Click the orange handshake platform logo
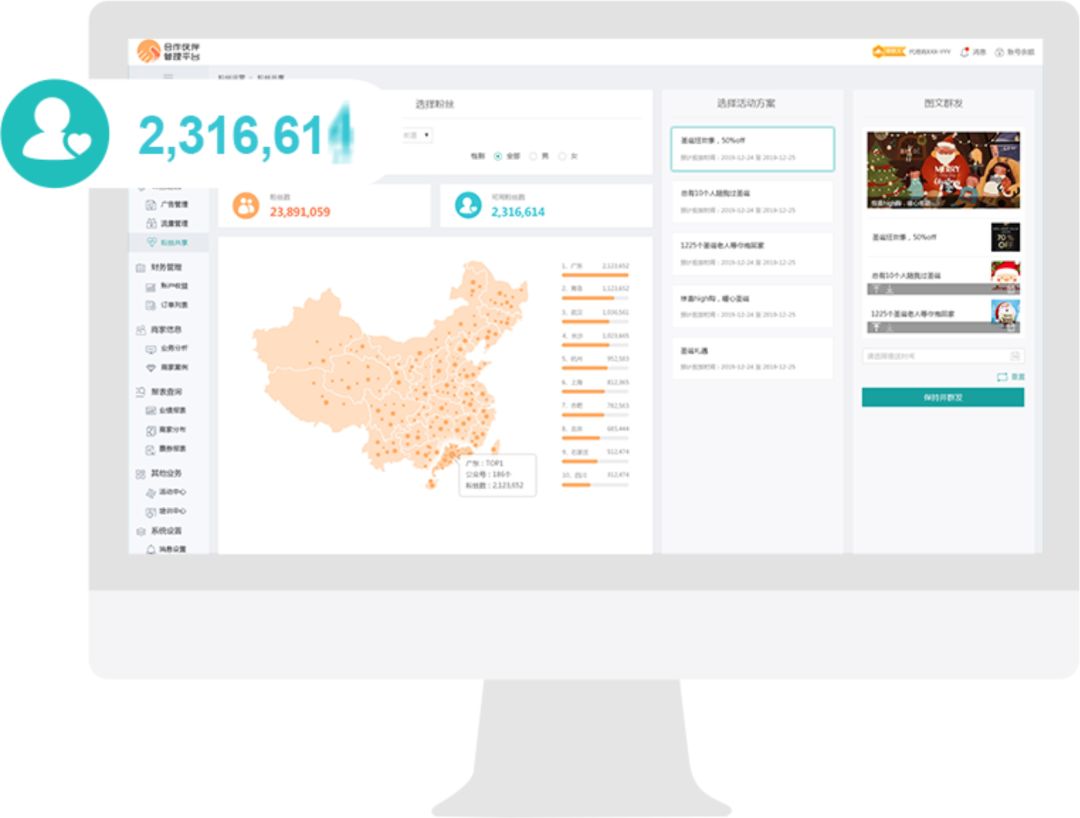 [x=148, y=51]
